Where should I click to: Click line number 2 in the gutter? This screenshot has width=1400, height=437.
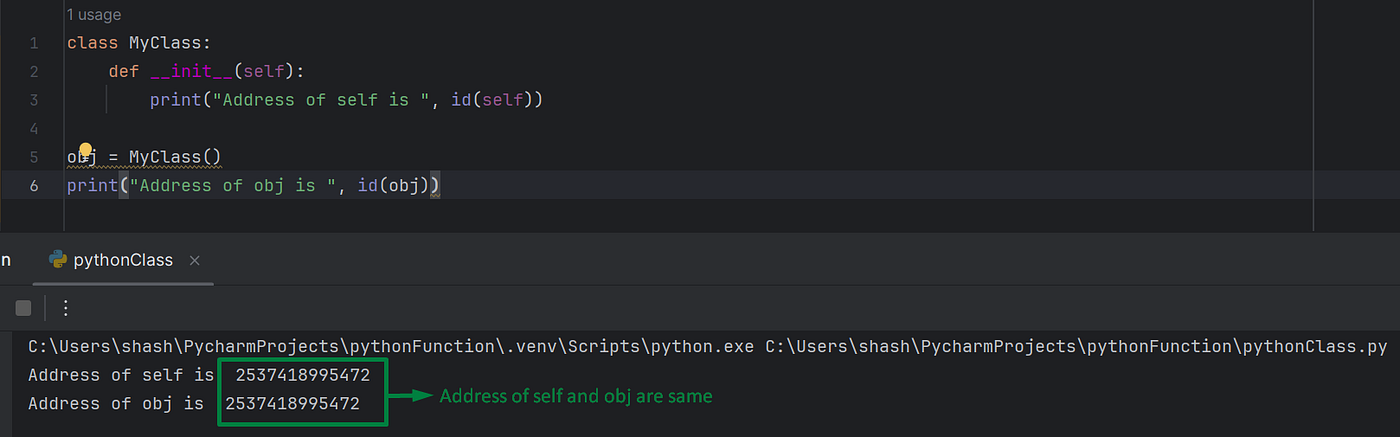click(x=34, y=71)
